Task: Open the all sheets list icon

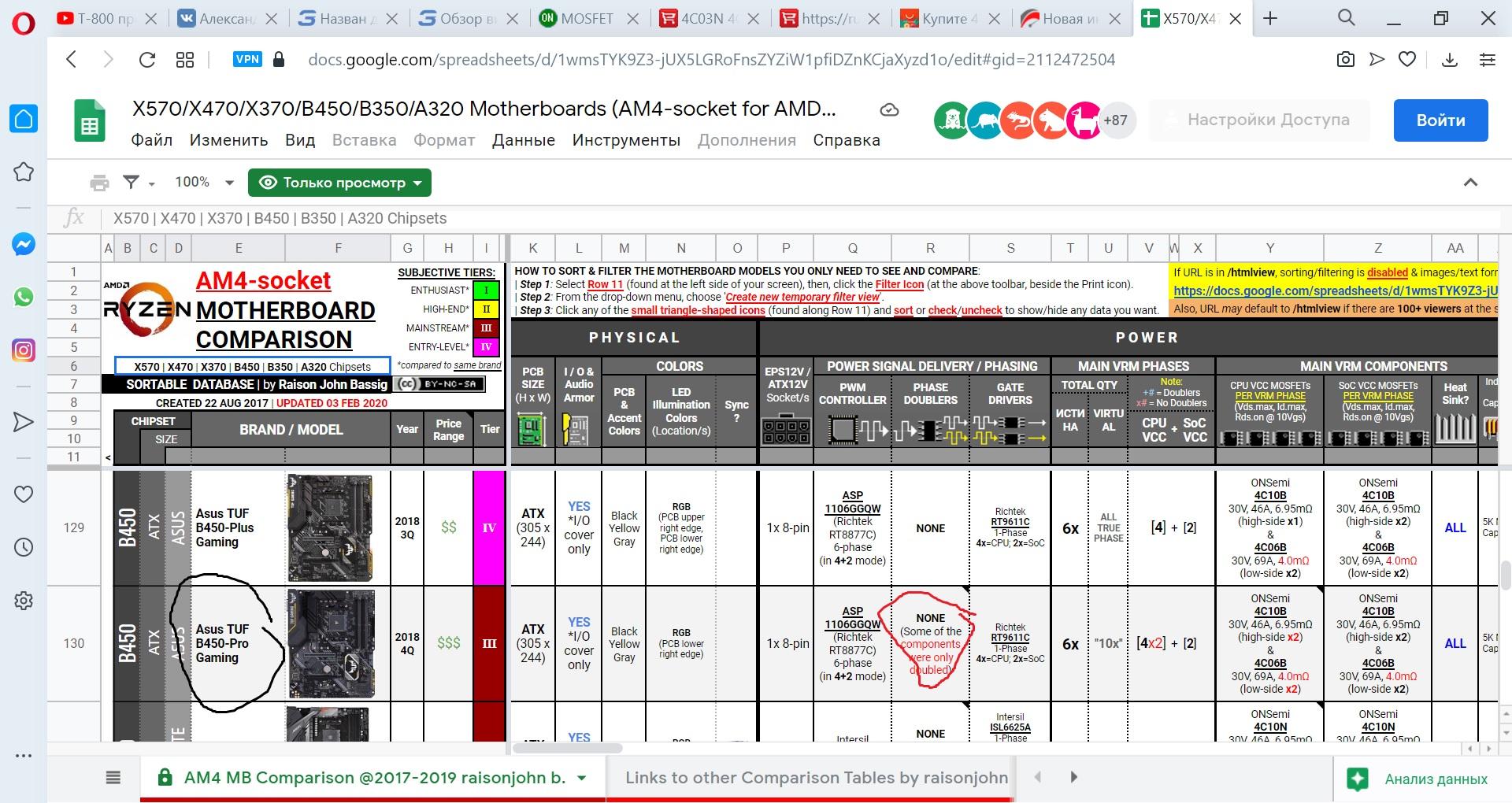Action: coord(113,778)
